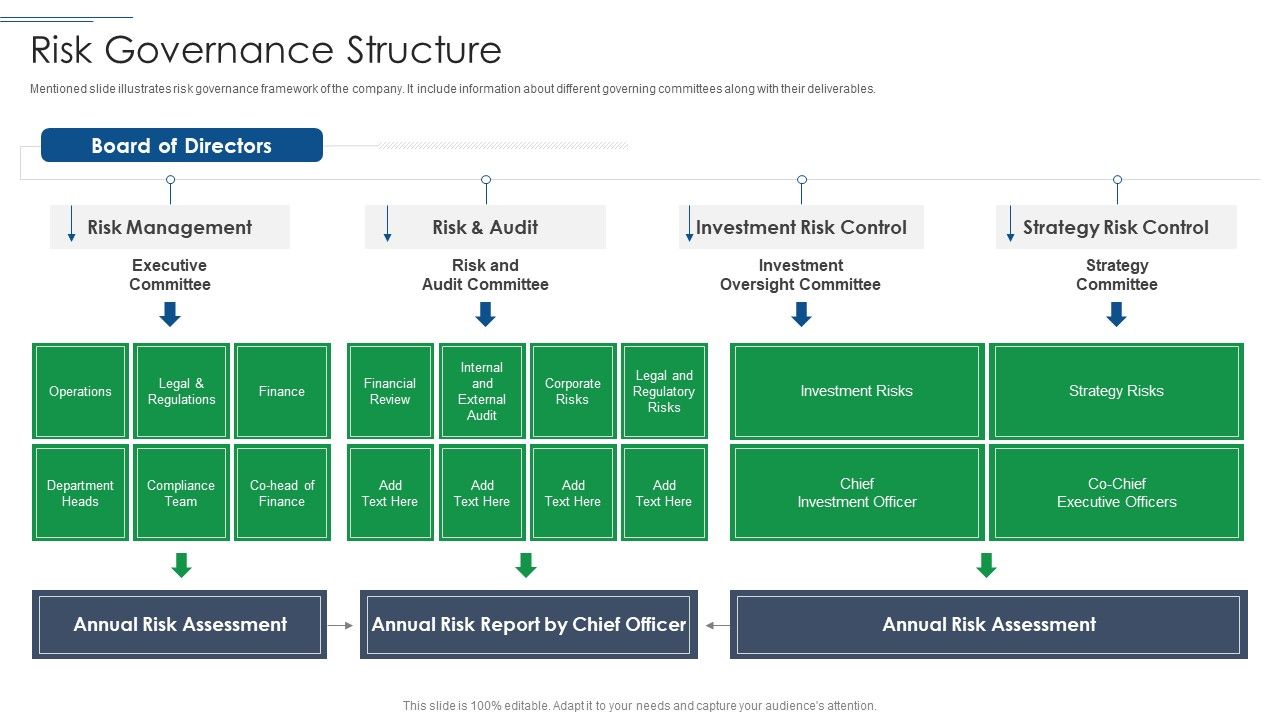Click Annual Risk Report by Chief Officer box
The image size is (1280, 720).
529,625
